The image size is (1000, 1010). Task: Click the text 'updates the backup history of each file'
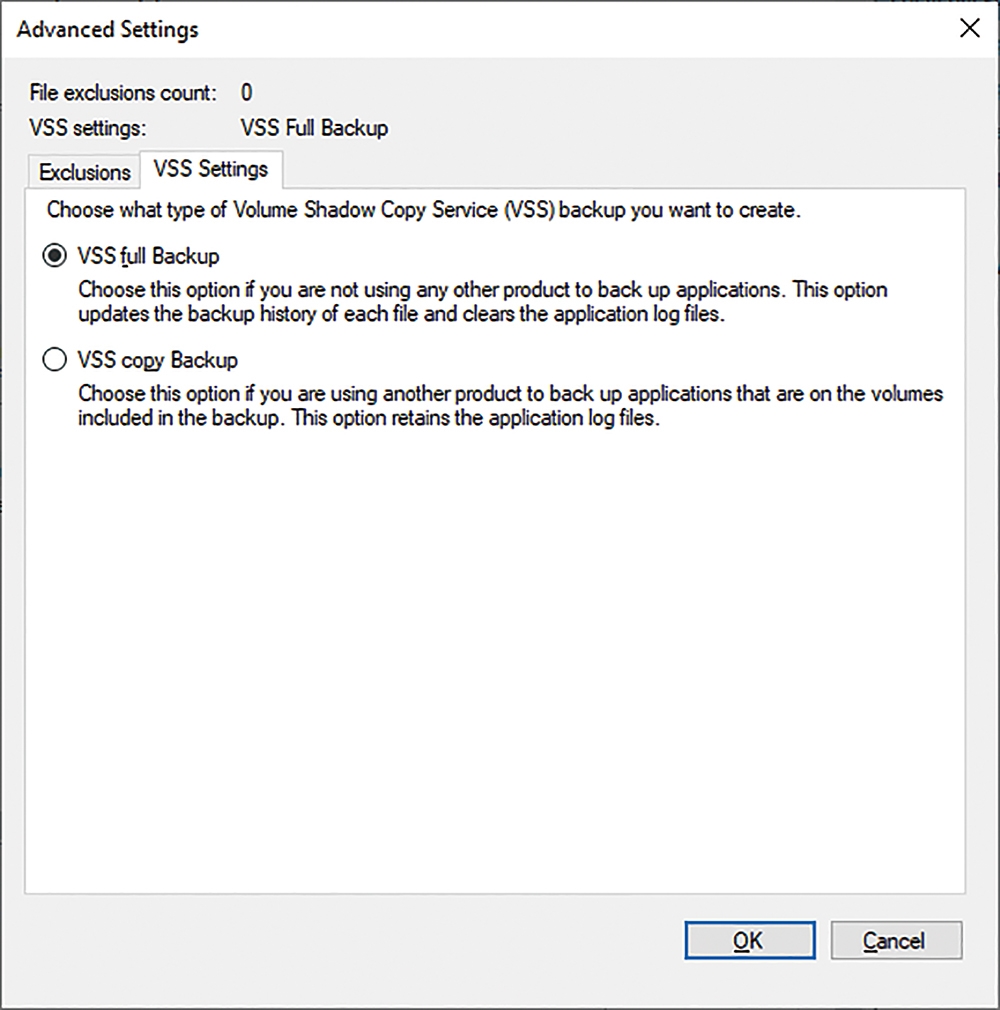coord(248,314)
